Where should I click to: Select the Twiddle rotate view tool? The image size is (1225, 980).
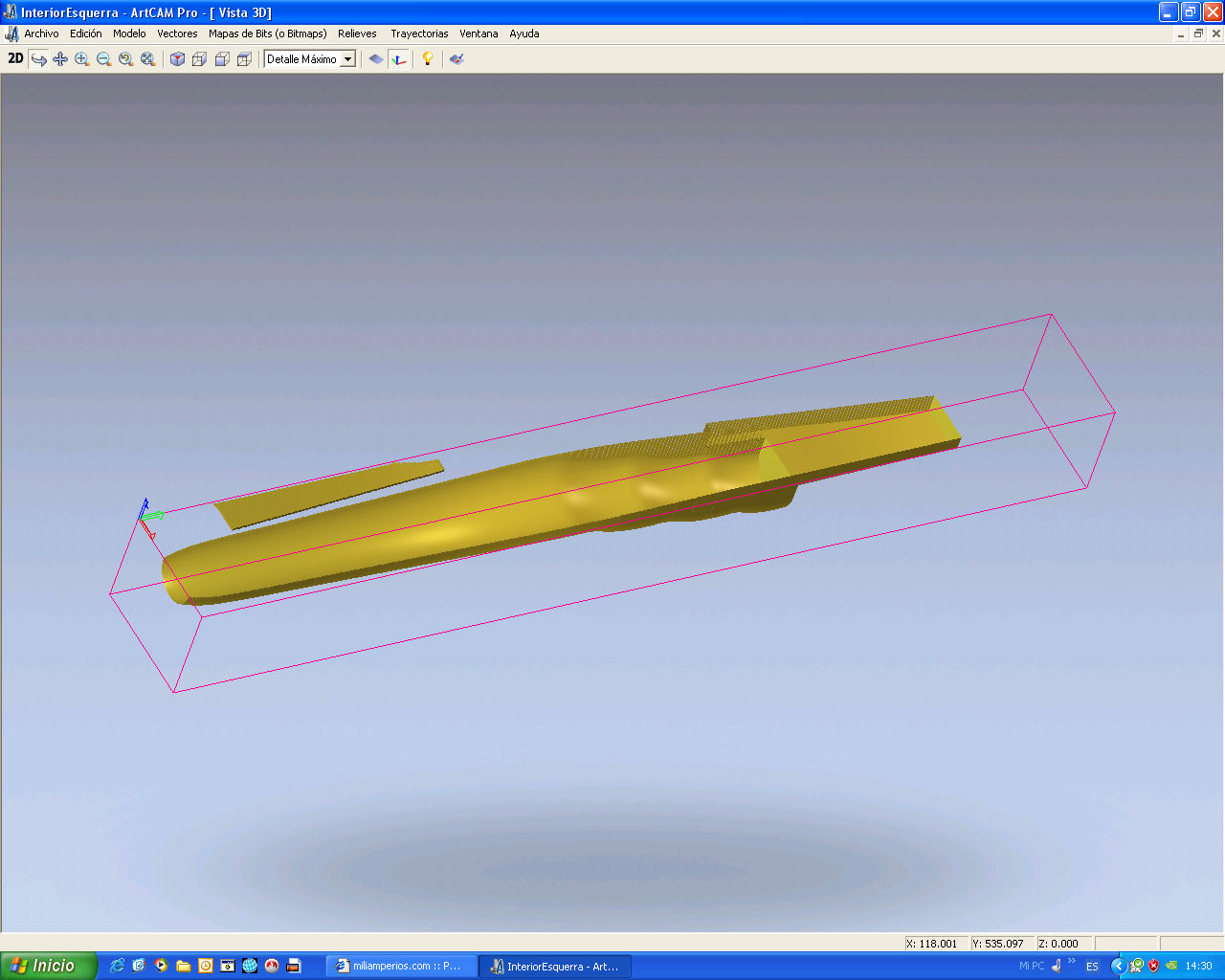click(38, 59)
